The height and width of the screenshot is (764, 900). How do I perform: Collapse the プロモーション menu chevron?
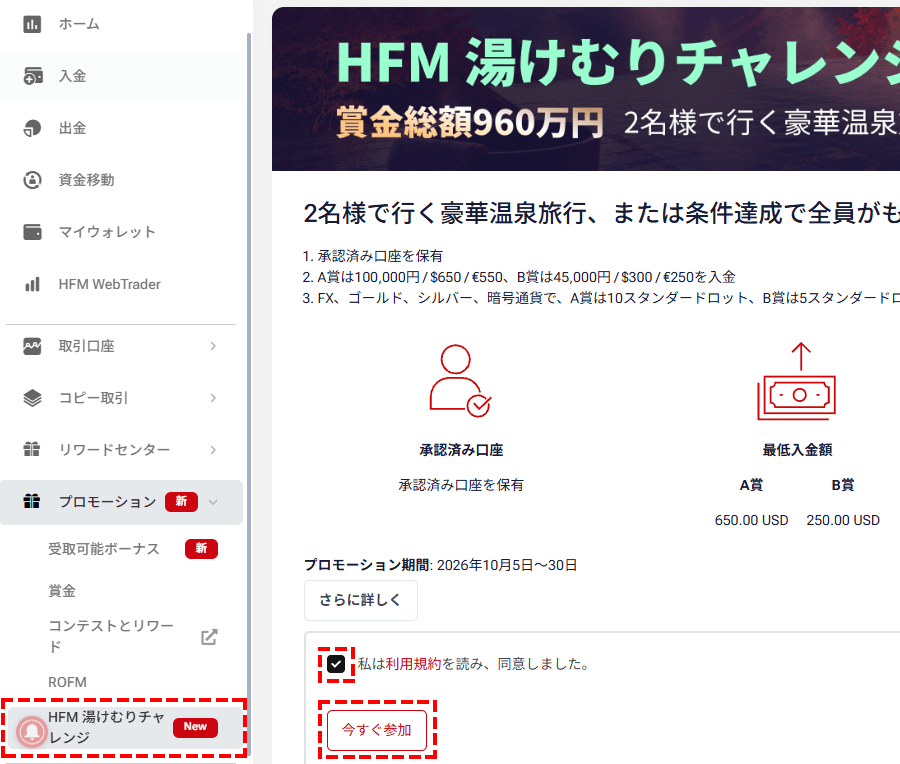tap(213, 502)
